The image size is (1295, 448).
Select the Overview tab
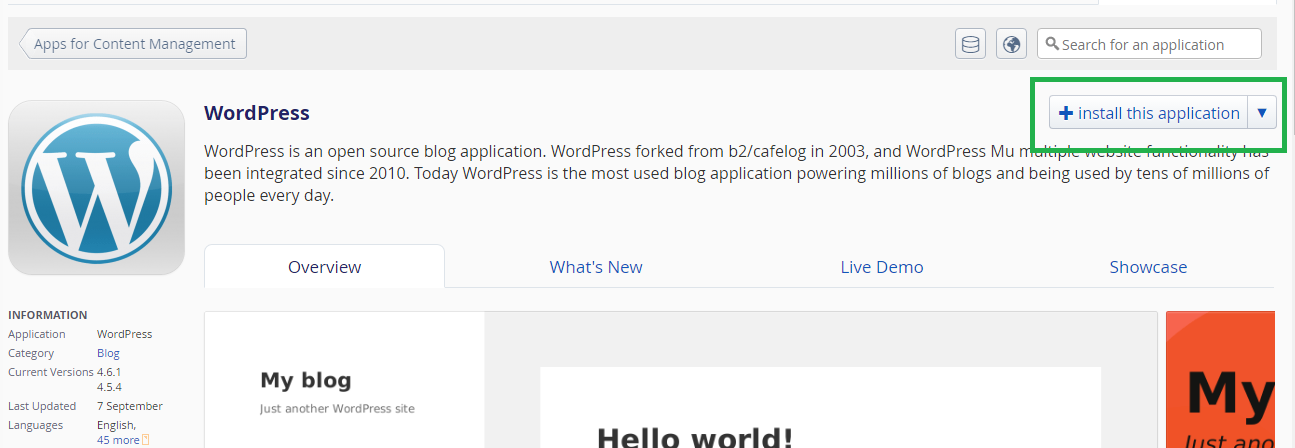pos(325,267)
